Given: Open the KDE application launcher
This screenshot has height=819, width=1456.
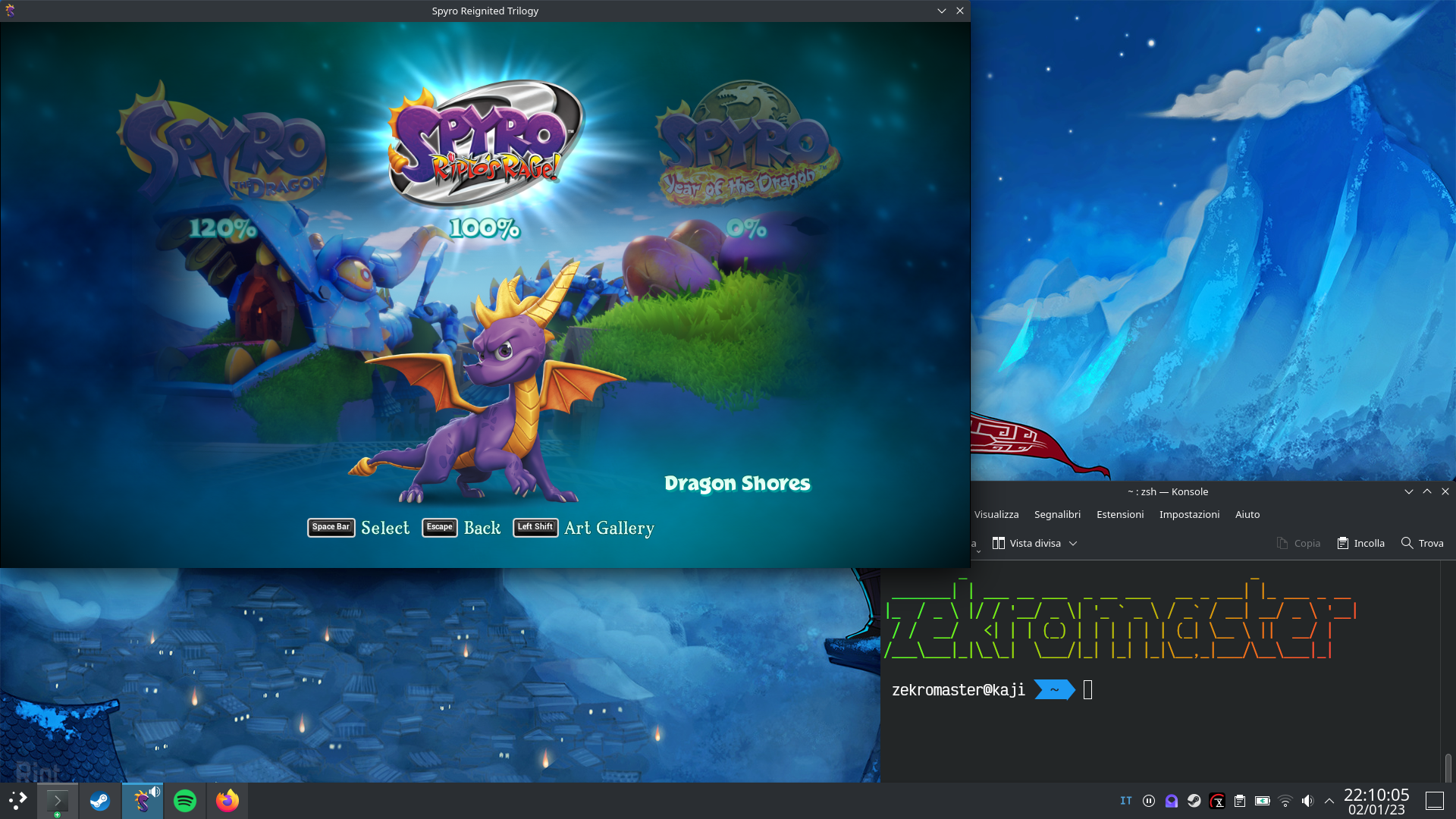Looking at the screenshot, I should click(x=17, y=801).
